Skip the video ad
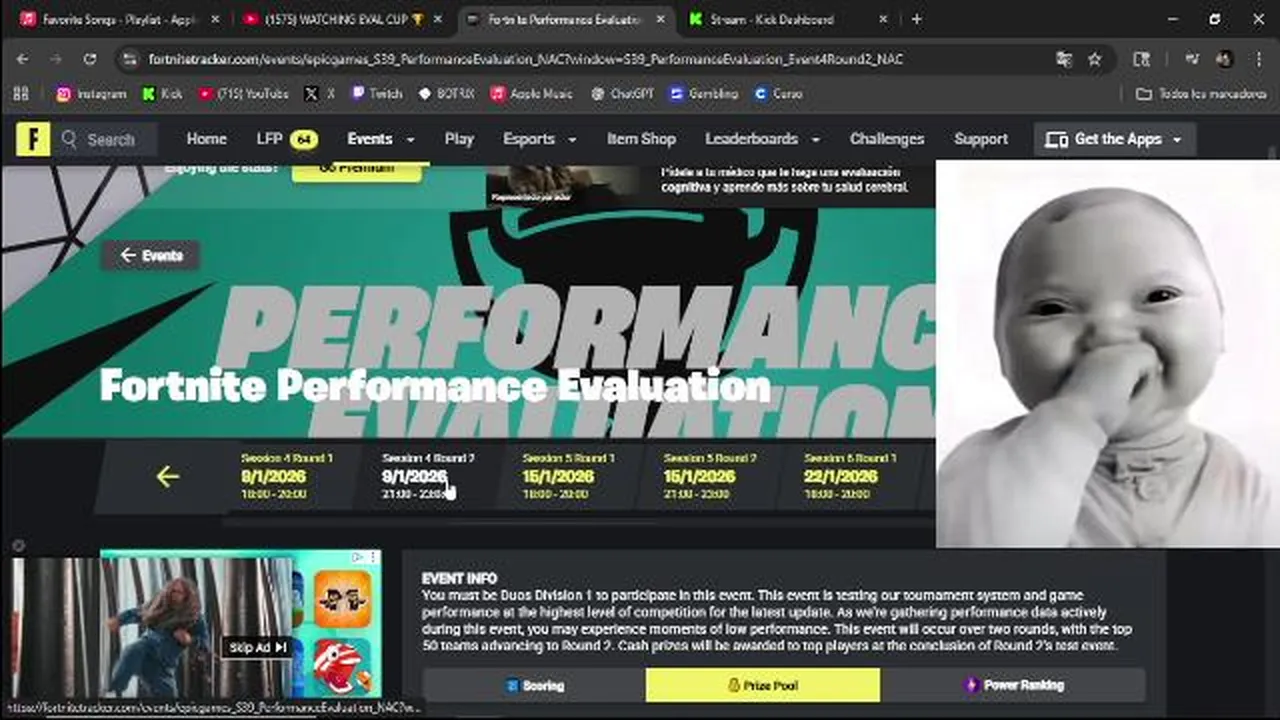Viewport: 1280px width, 720px height. point(258,647)
